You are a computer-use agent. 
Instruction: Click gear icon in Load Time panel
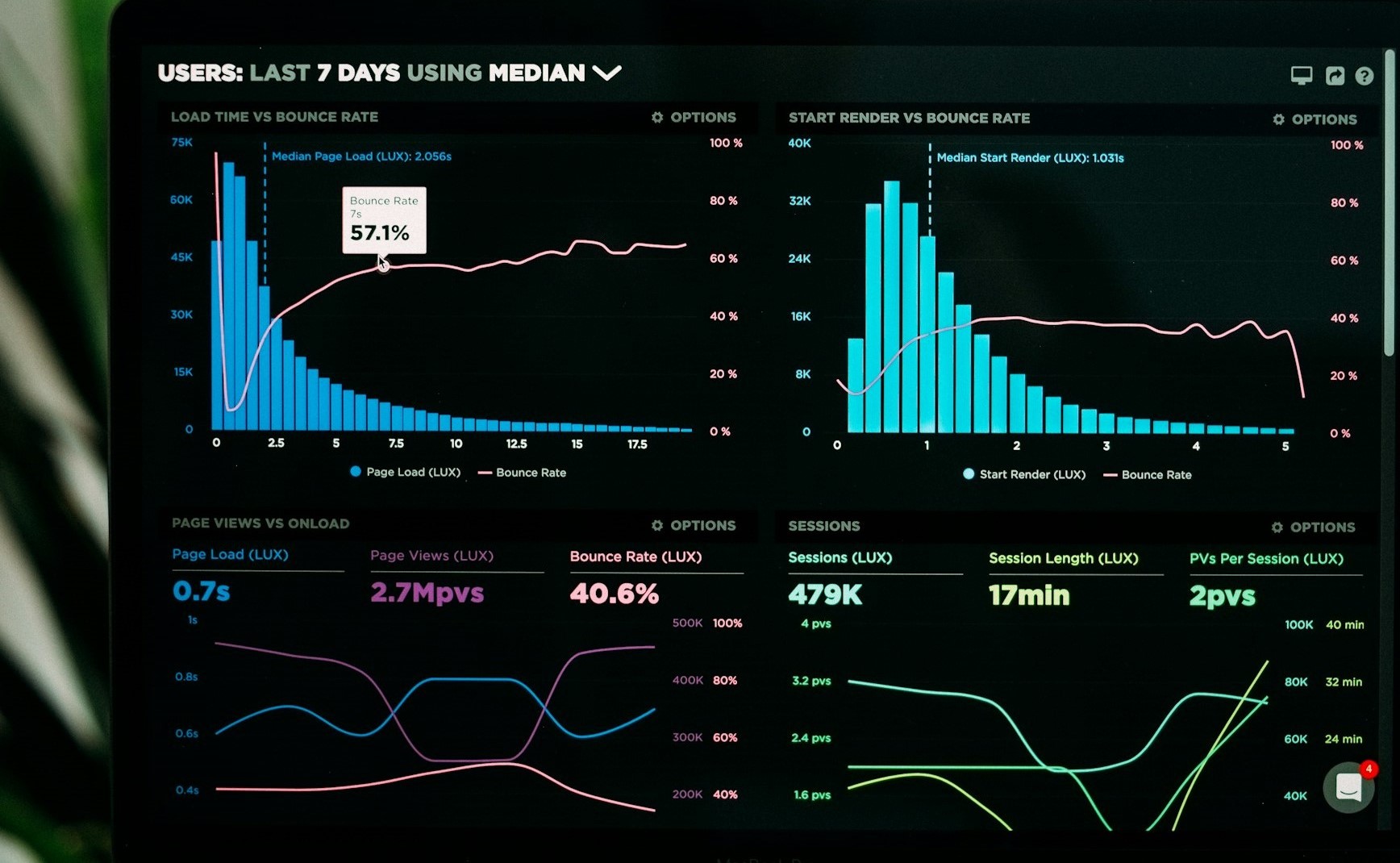657,118
